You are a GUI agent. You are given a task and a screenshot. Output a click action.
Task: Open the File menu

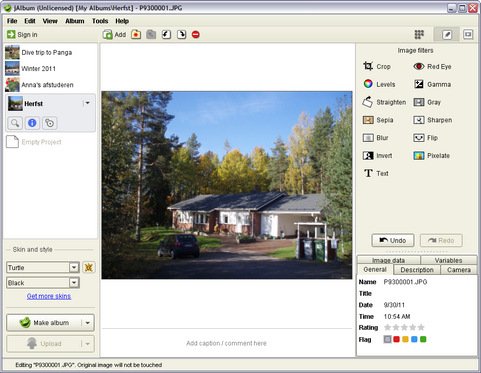click(x=12, y=21)
